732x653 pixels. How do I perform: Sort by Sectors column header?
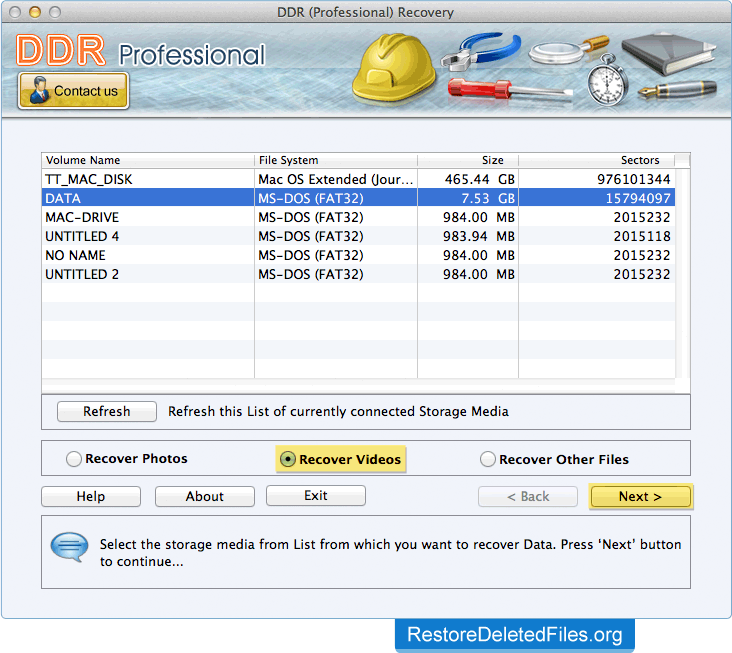coord(596,160)
